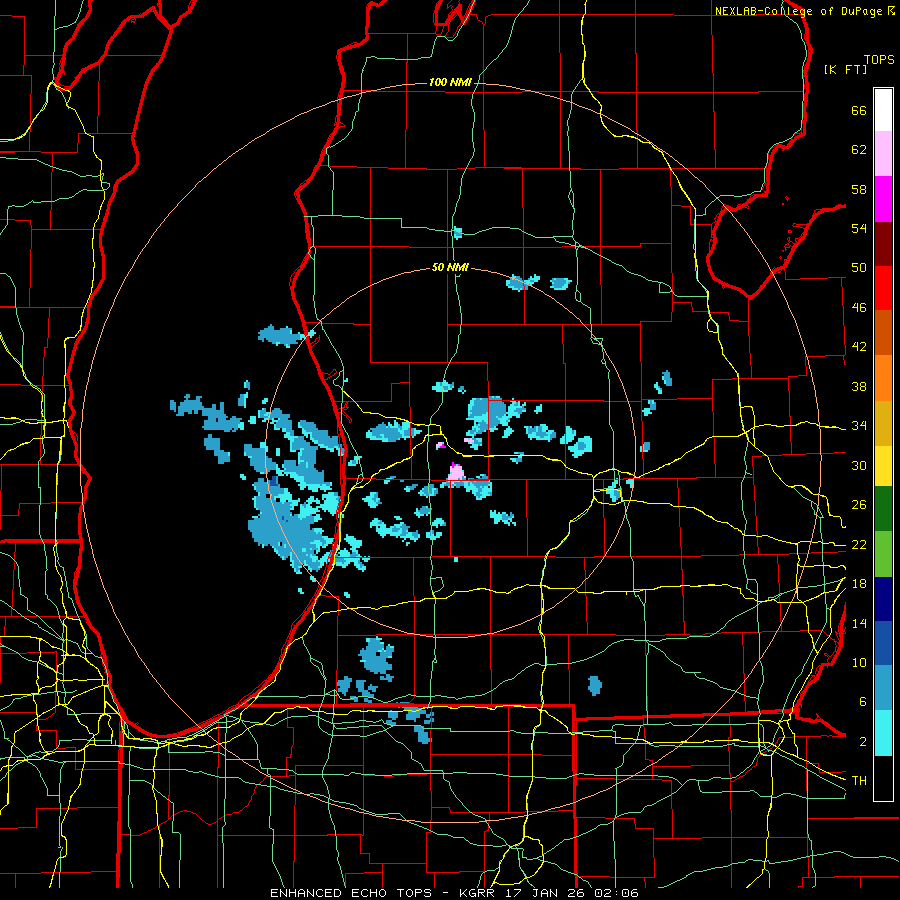Click the 46 legend value
This screenshot has width=900, height=900.
[859, 308]
